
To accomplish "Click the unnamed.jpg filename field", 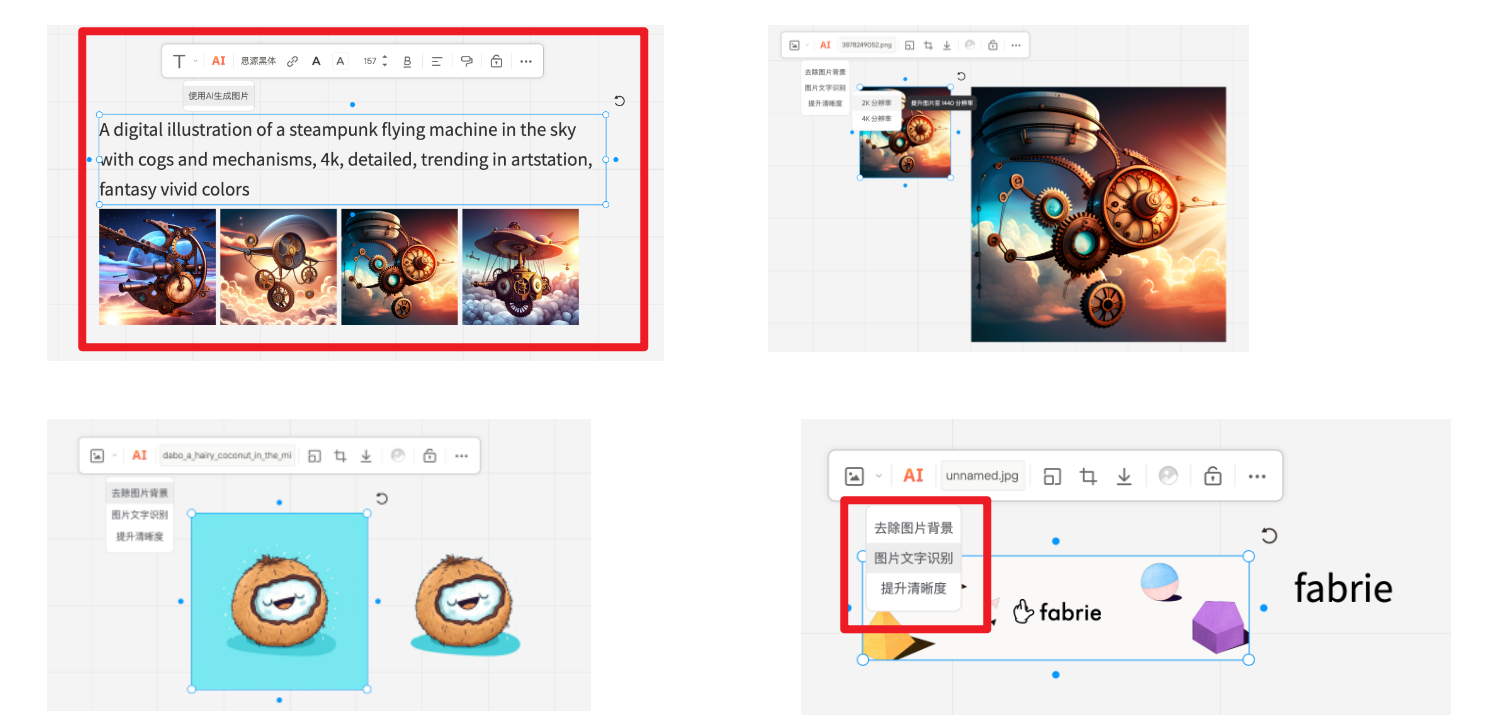I will tap(982, 476).
